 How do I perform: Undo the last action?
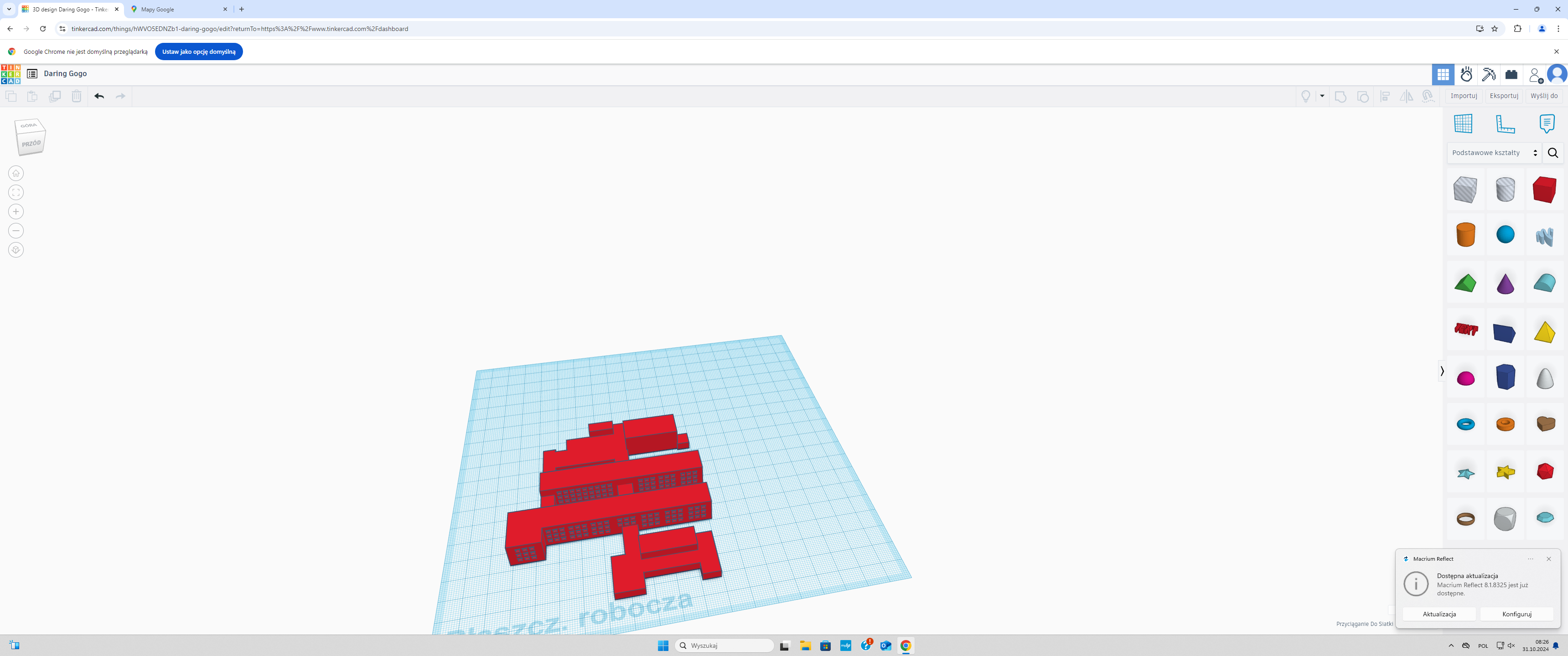tap(99, 96)
